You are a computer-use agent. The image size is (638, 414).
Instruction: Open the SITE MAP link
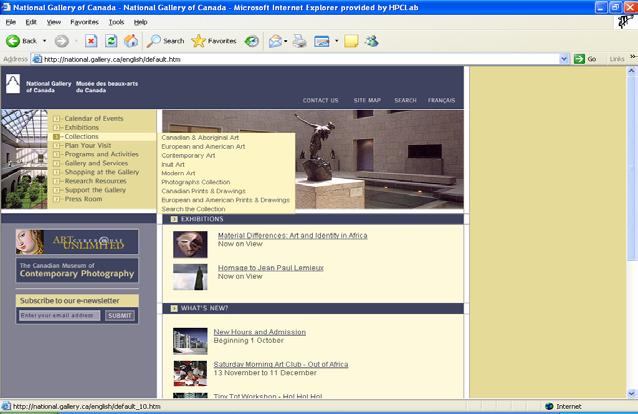[367, 100]
